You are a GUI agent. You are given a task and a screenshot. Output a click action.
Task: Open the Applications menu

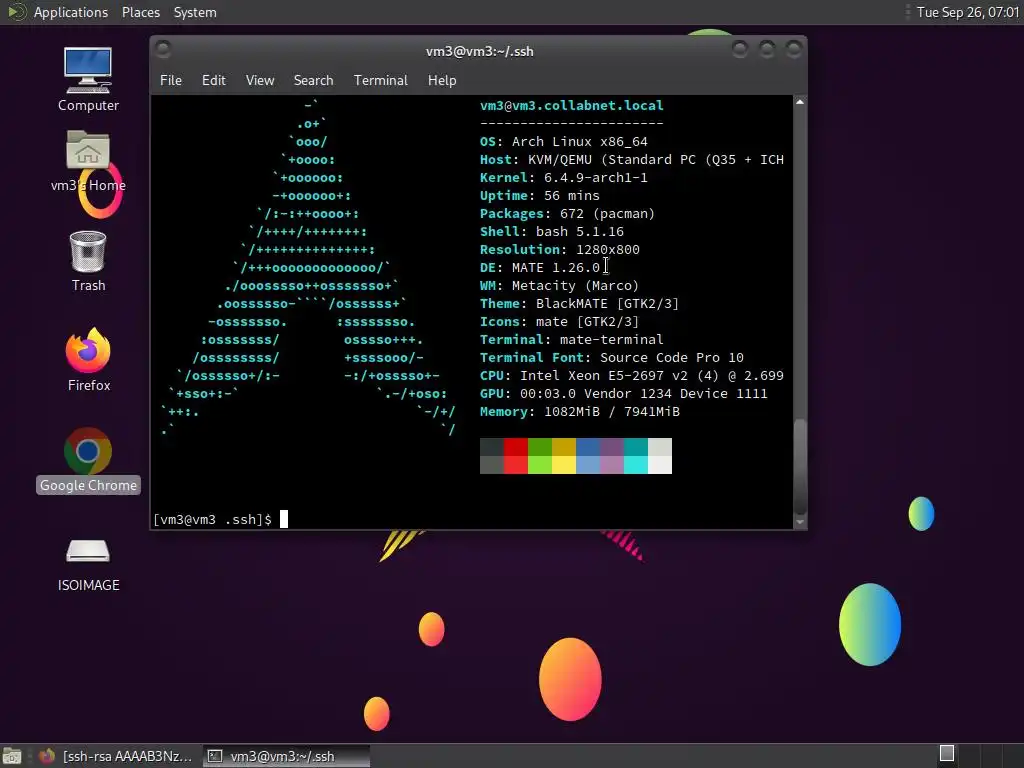[x=71, y=12]
